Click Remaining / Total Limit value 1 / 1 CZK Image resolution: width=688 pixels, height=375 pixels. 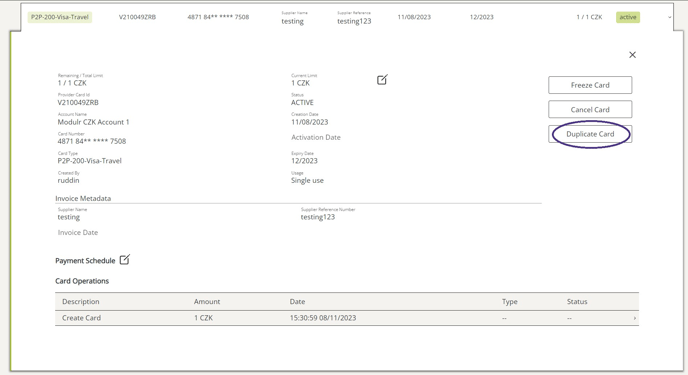pyautogui.click(x=72, y=83)
